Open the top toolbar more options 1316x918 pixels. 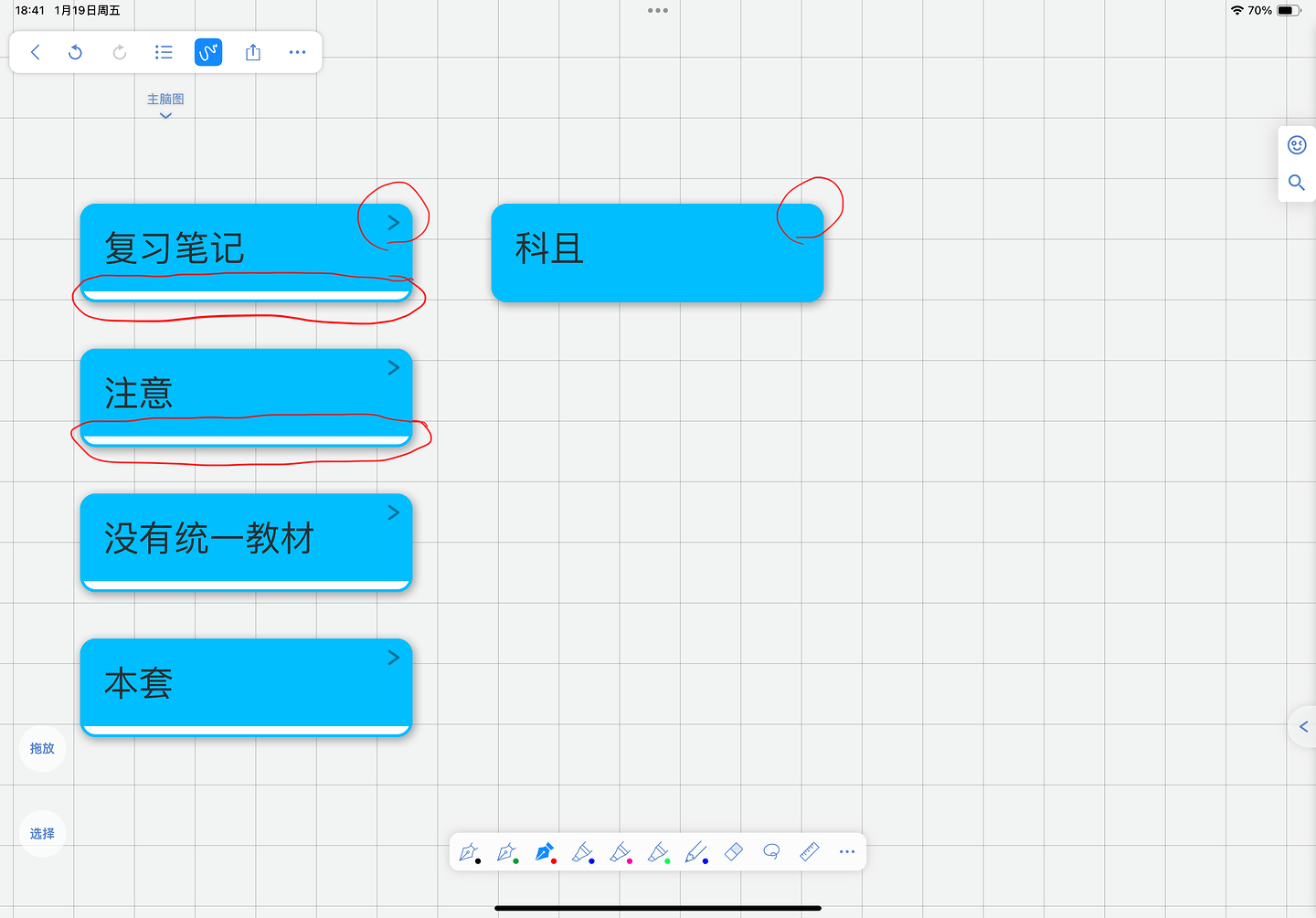click(297, 52)
